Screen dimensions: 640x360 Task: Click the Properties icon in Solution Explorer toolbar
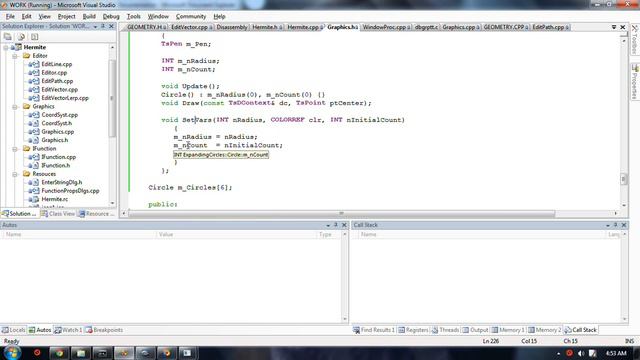tap(7, 37)
